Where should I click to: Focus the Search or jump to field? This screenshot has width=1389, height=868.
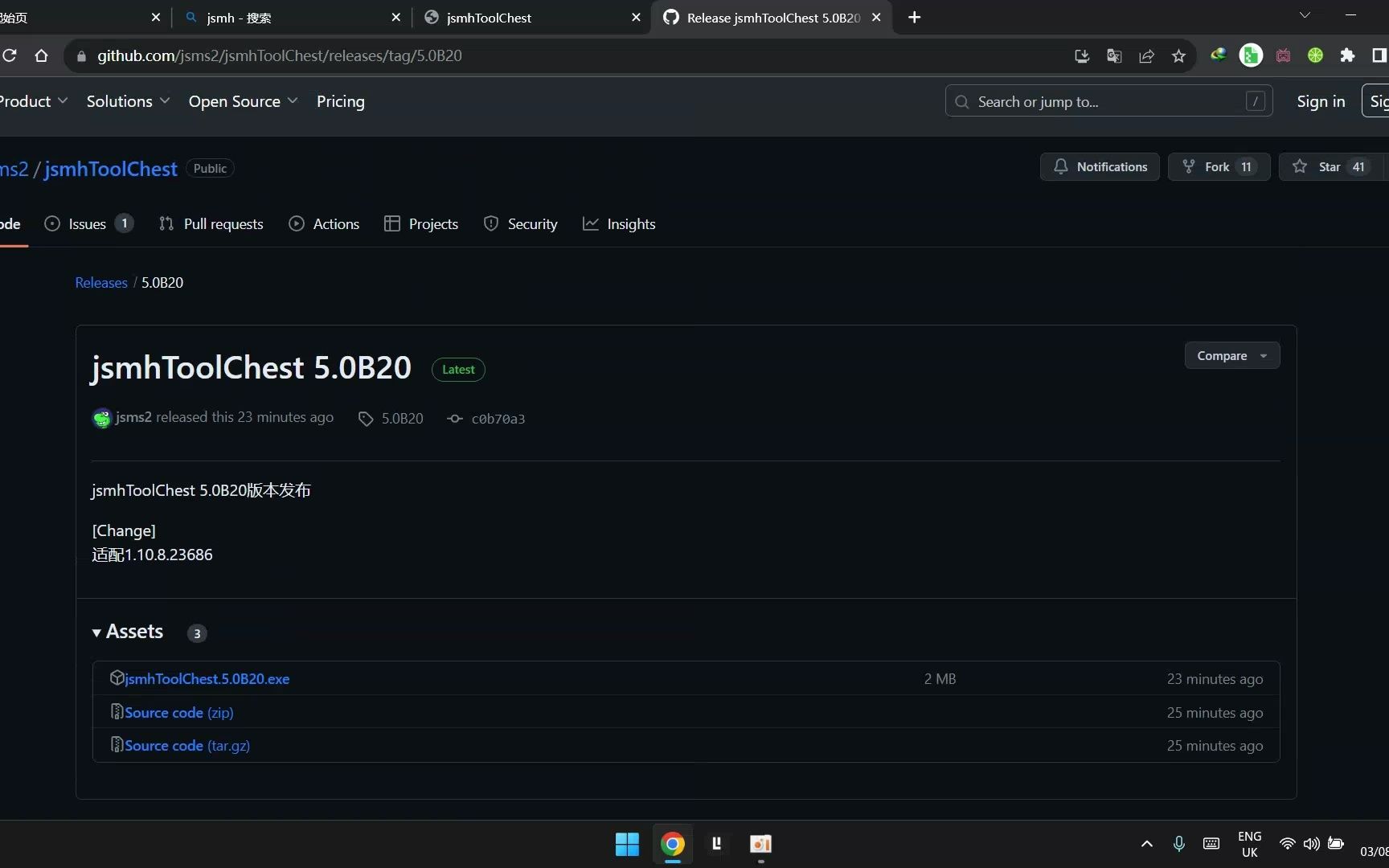[1108, 101]
